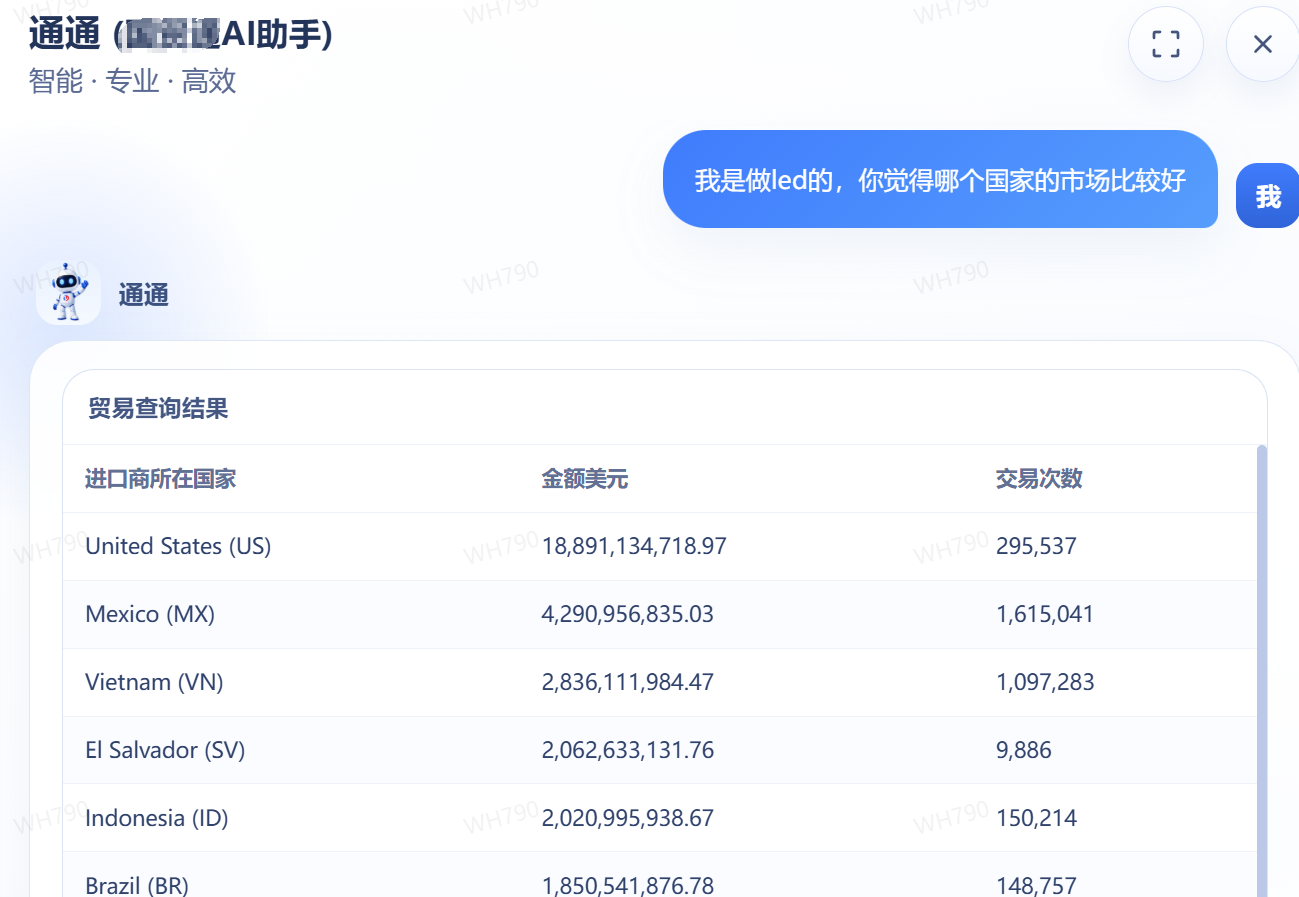The image size is (1299, 897).
Task: Click the transaction count 9,886
Action: click(x=1024, y=750)
